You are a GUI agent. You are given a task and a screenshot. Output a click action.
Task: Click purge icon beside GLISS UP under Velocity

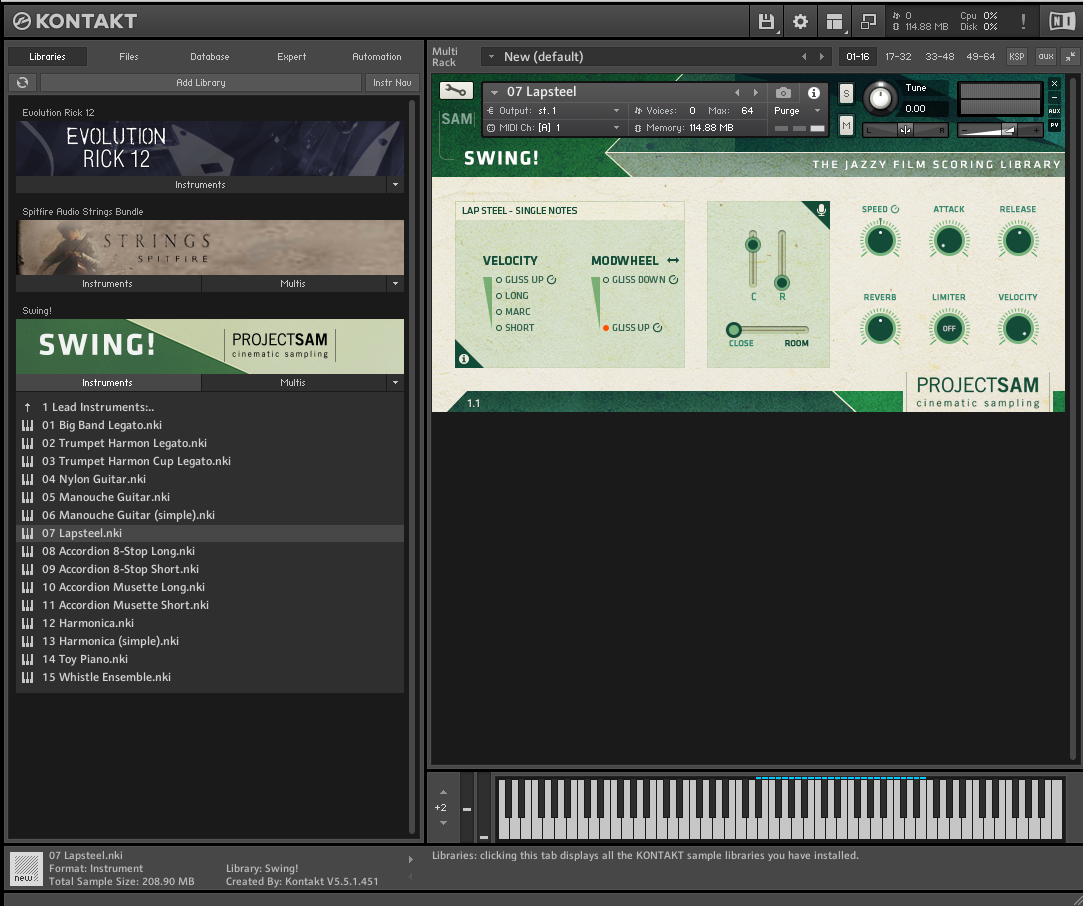[x=552, y=280]
